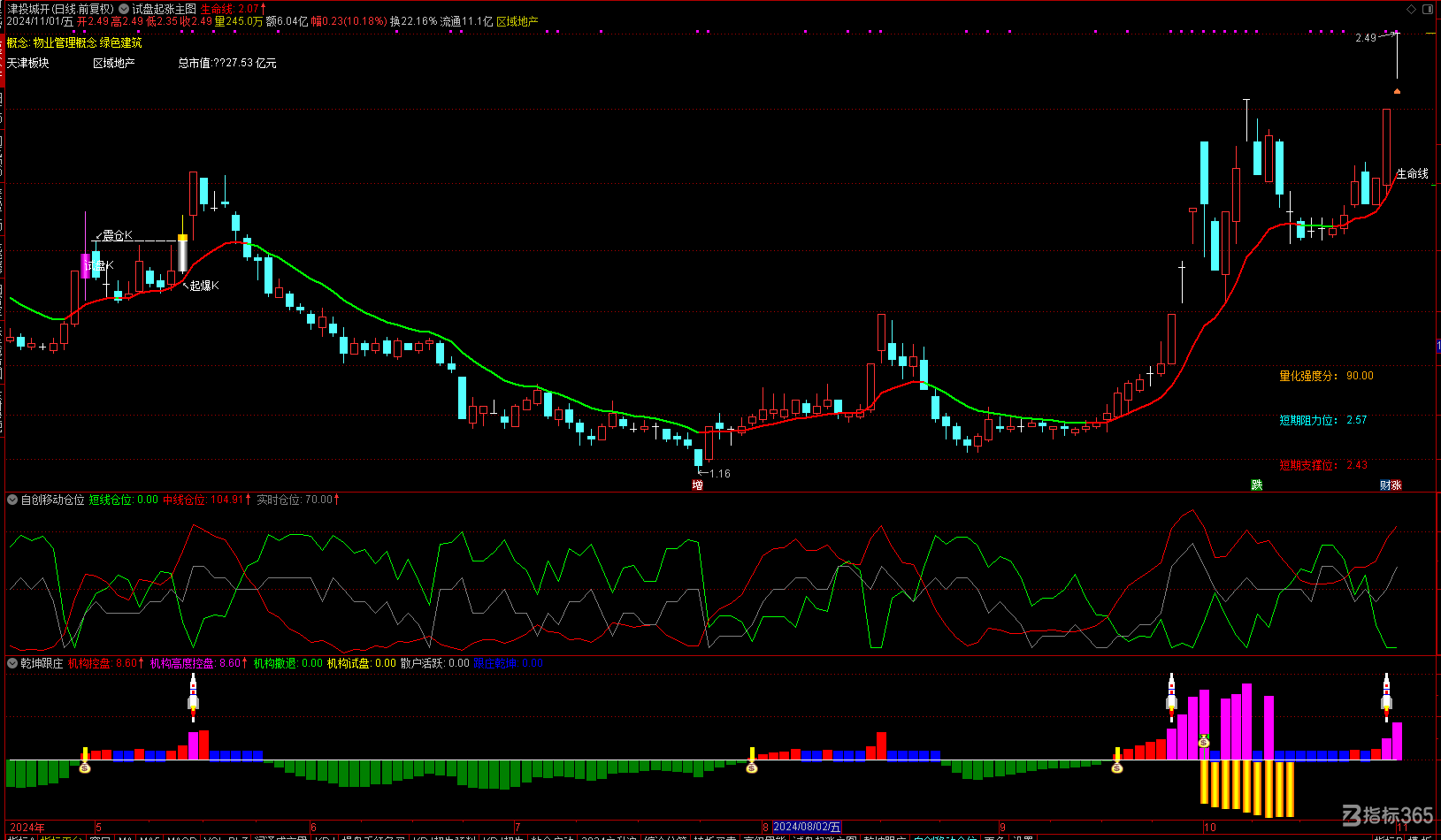Click the open price 开2.49
The width and height of the screenshot is (1441, 840).
tap(93, 21)
